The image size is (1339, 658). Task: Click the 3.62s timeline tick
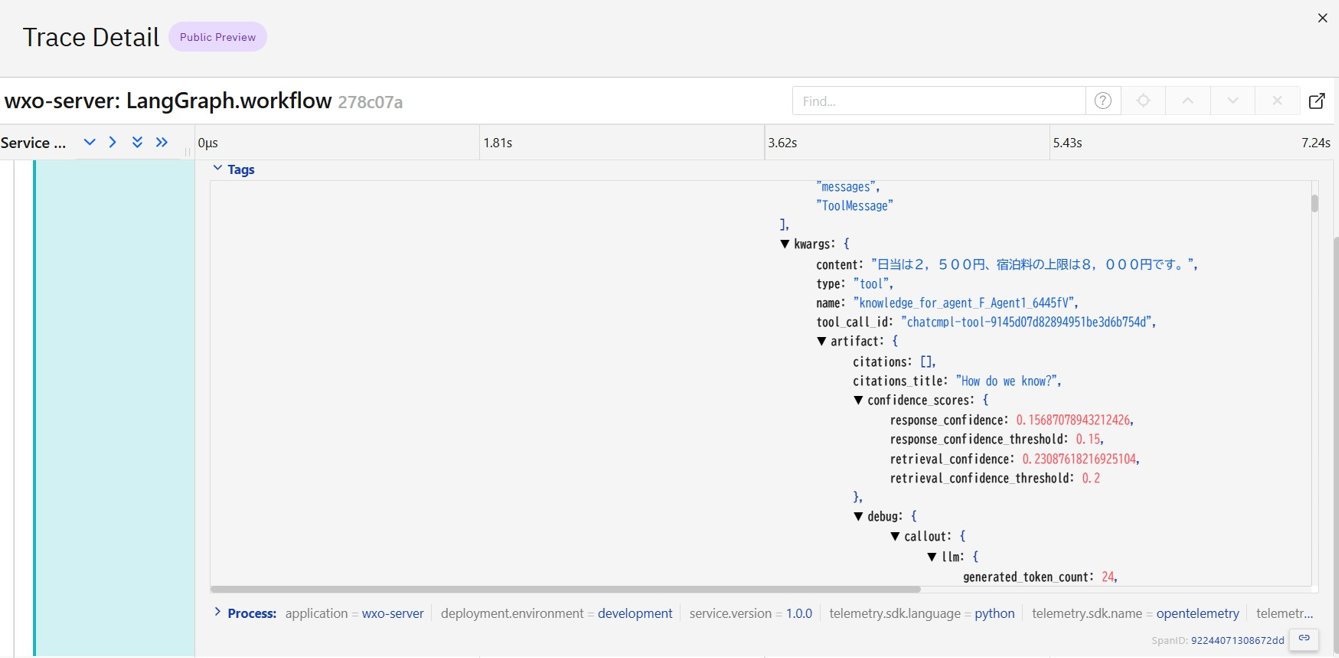782,143
